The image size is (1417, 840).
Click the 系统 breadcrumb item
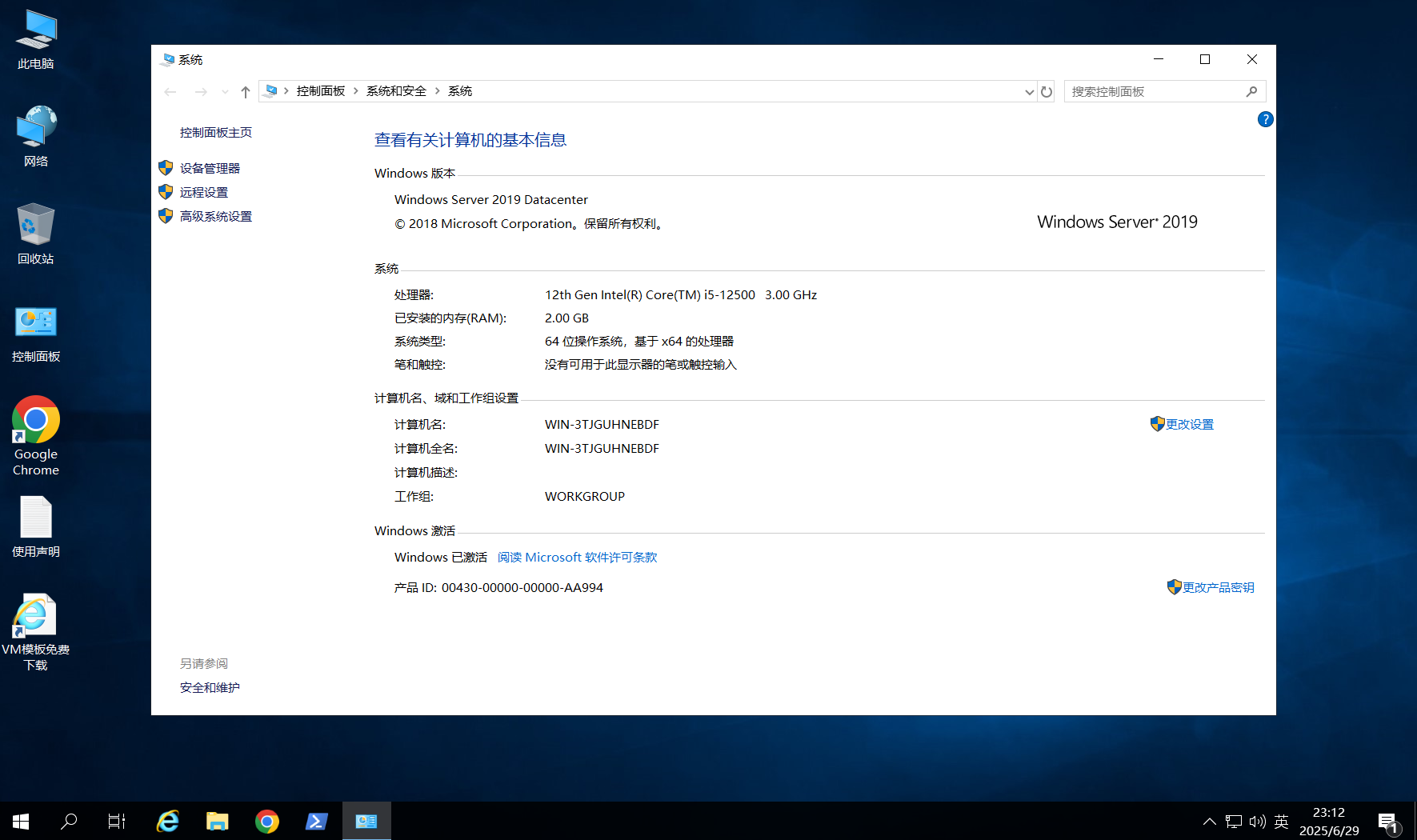460,91
